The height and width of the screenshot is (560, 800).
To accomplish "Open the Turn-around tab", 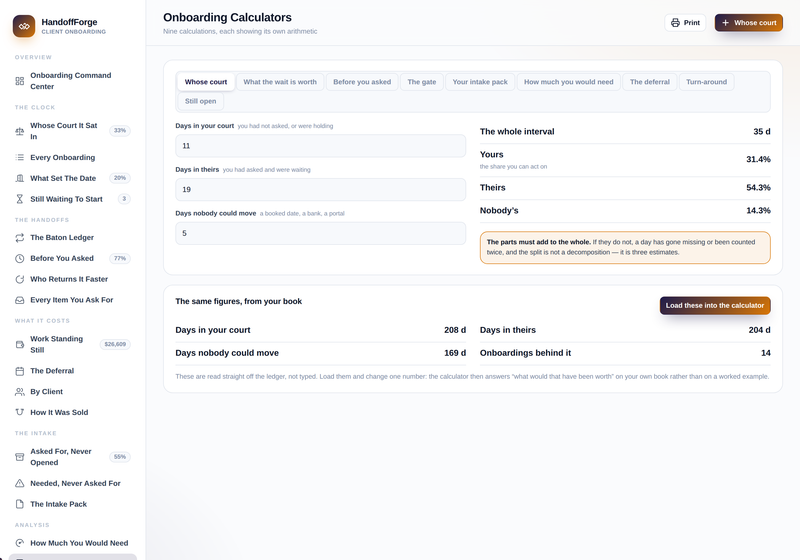I will point(706,82).
